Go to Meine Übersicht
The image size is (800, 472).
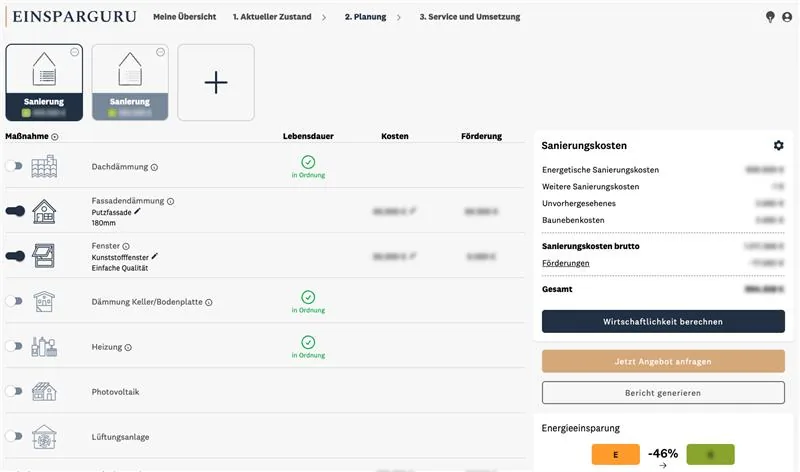(x=185, y=17)
